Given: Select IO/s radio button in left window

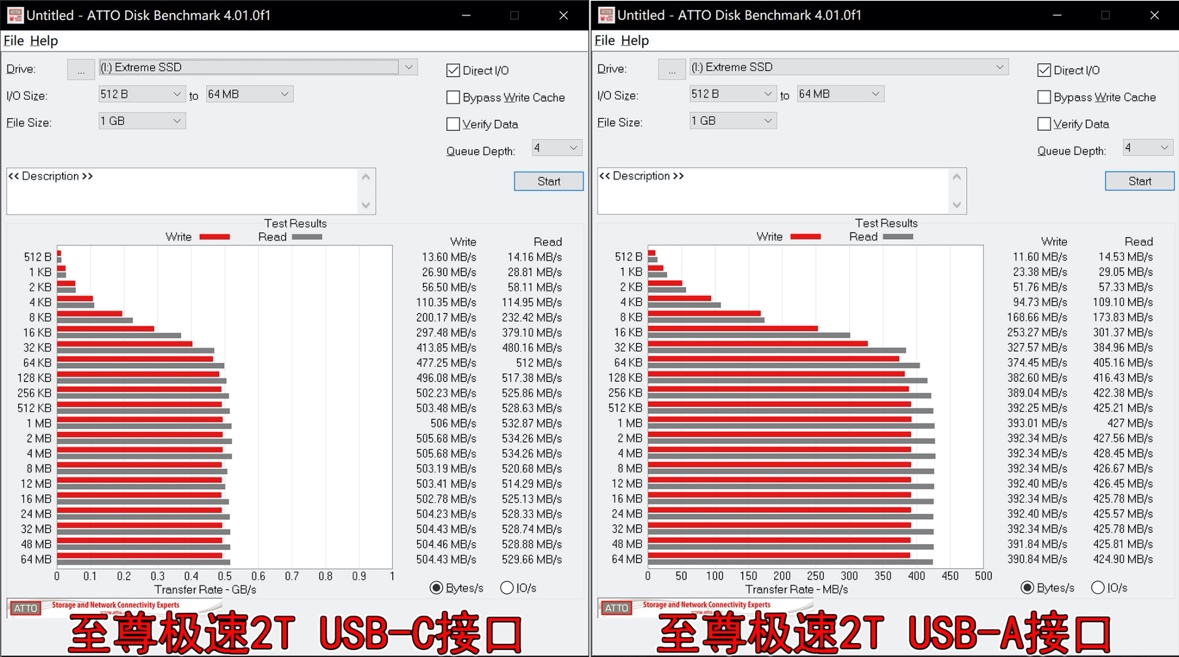Looking at the screenshot, I should coord(507,588).
